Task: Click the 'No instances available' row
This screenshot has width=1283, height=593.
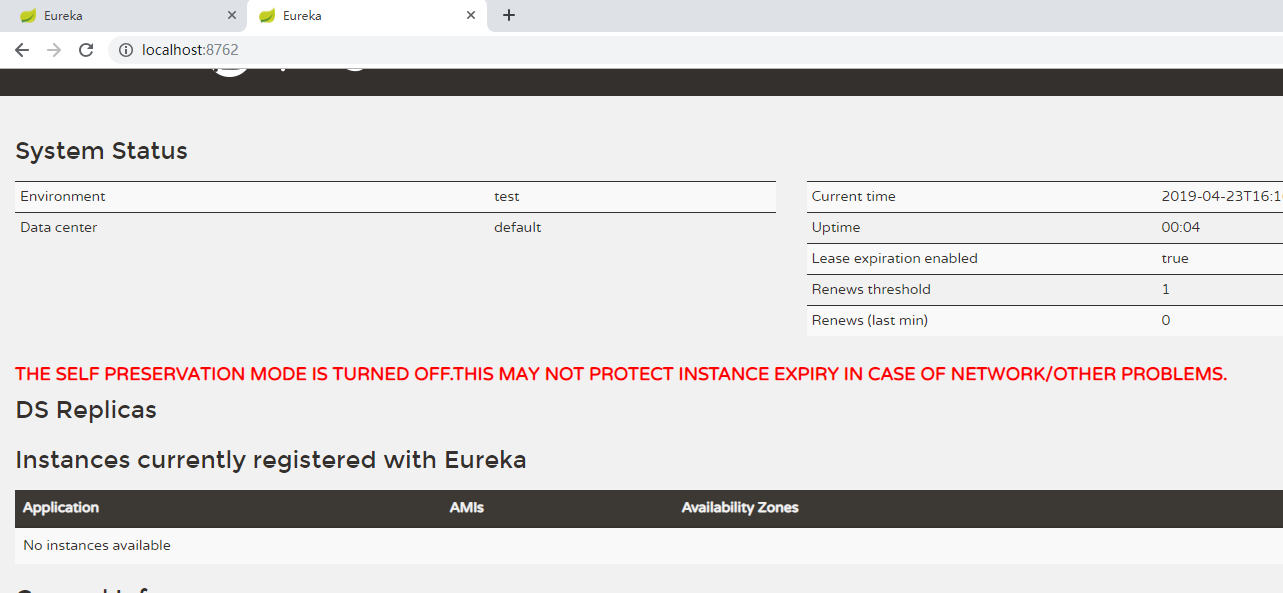Action: click(649, 546)
